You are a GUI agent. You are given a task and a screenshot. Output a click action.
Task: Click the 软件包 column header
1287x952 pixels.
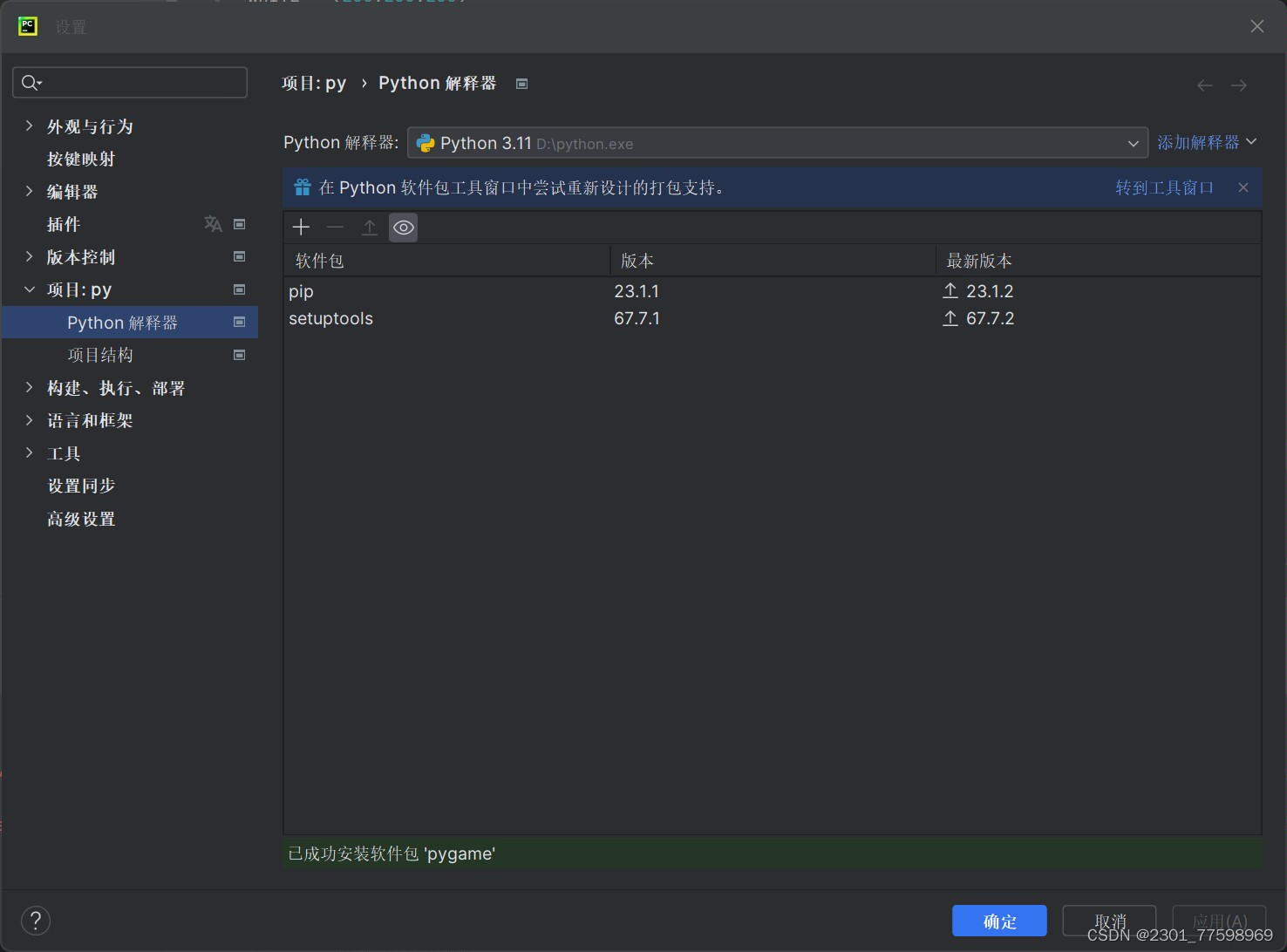[x=446, y=261]
